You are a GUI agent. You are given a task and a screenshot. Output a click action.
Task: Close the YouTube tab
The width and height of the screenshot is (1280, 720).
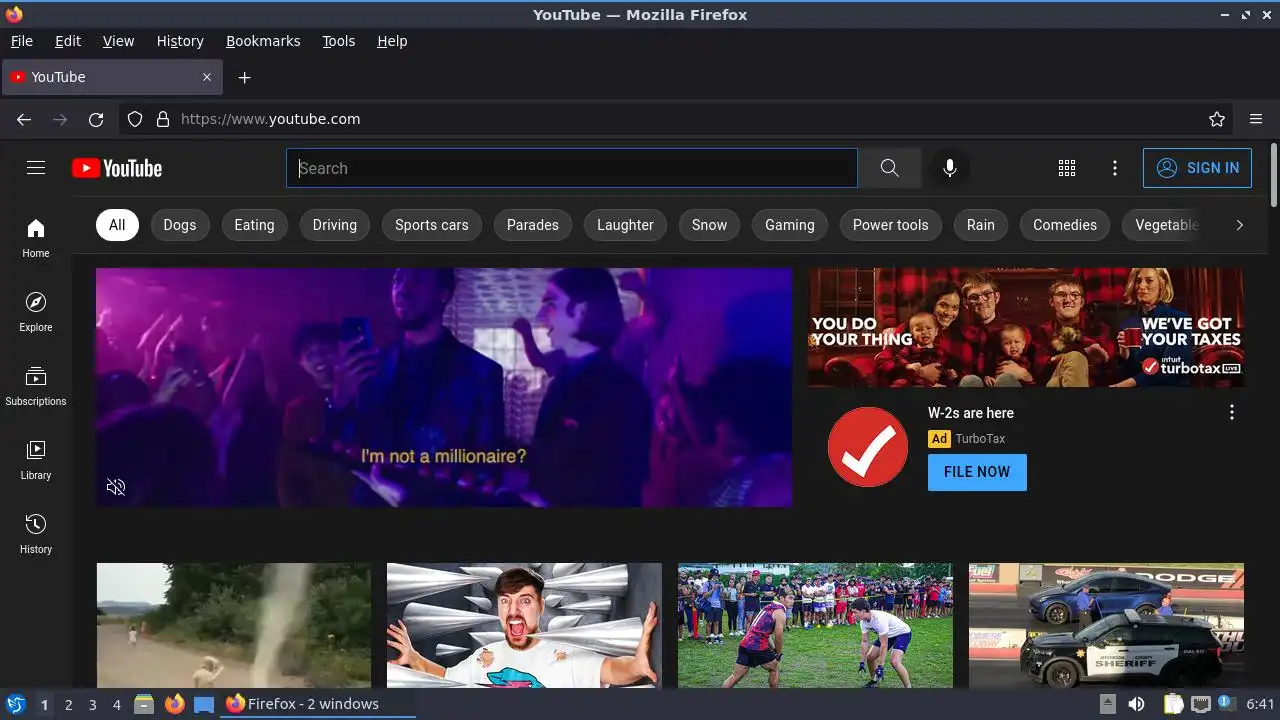click(x=207, y=77)
